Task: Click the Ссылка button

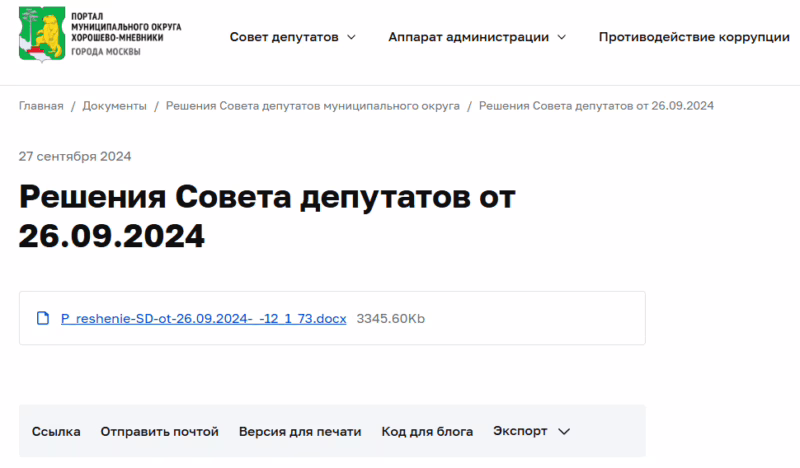Action: (x=56, y=432)
